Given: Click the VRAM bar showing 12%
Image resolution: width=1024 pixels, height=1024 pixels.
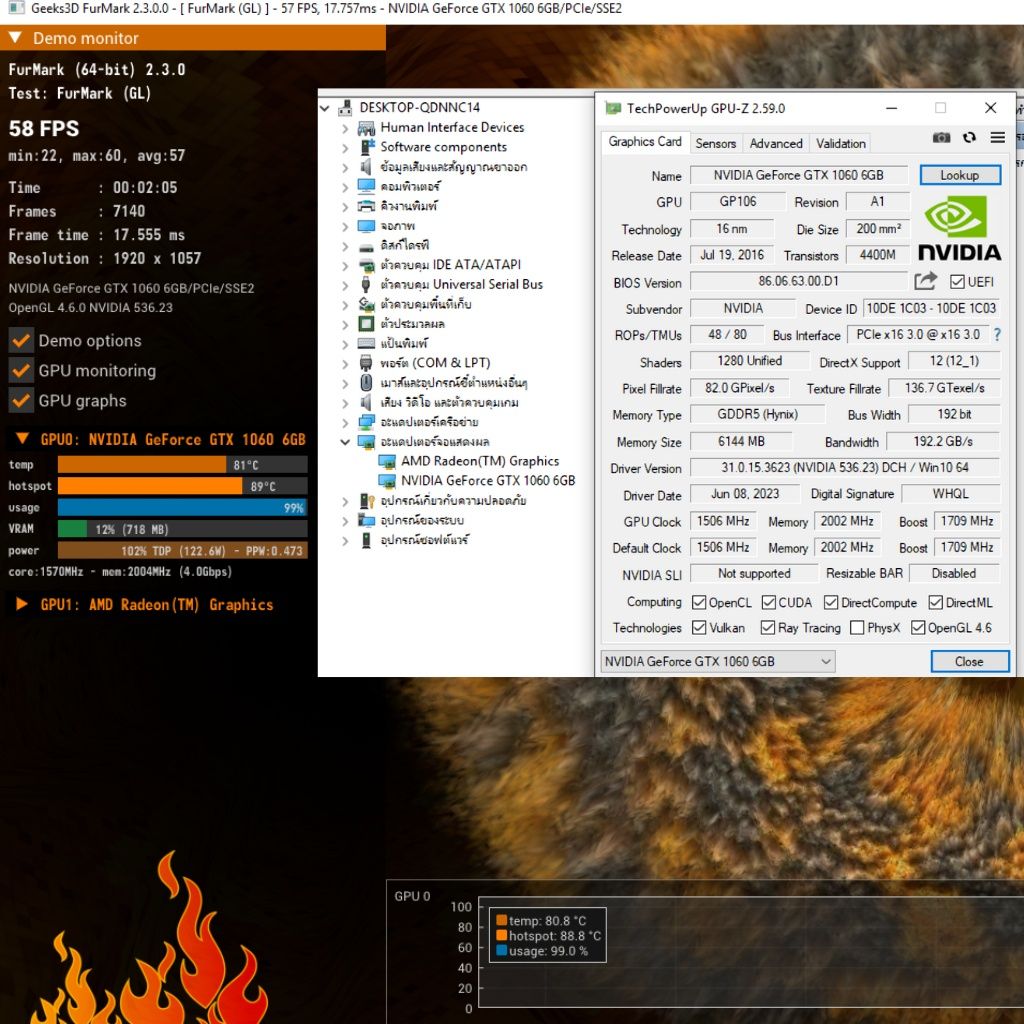Looking at the screenshot, I should (x=182, y=529).
